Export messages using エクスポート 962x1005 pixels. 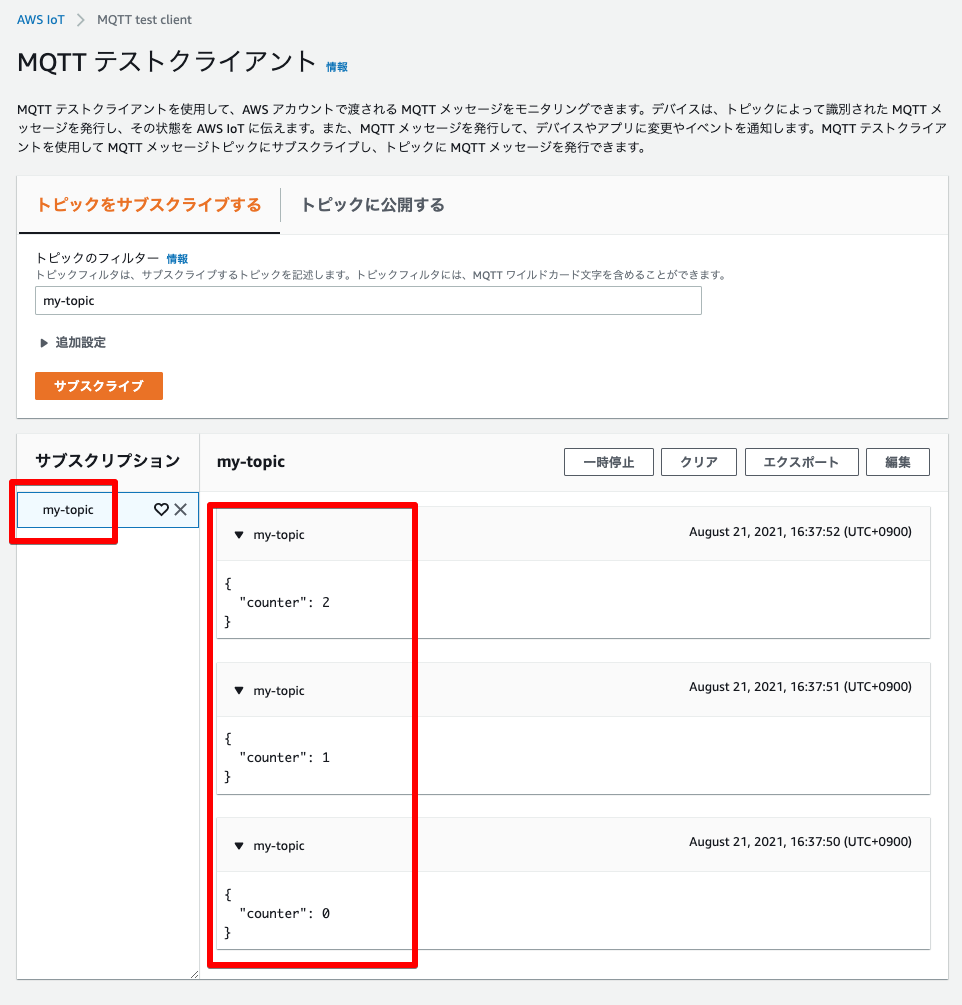[801, 461]
